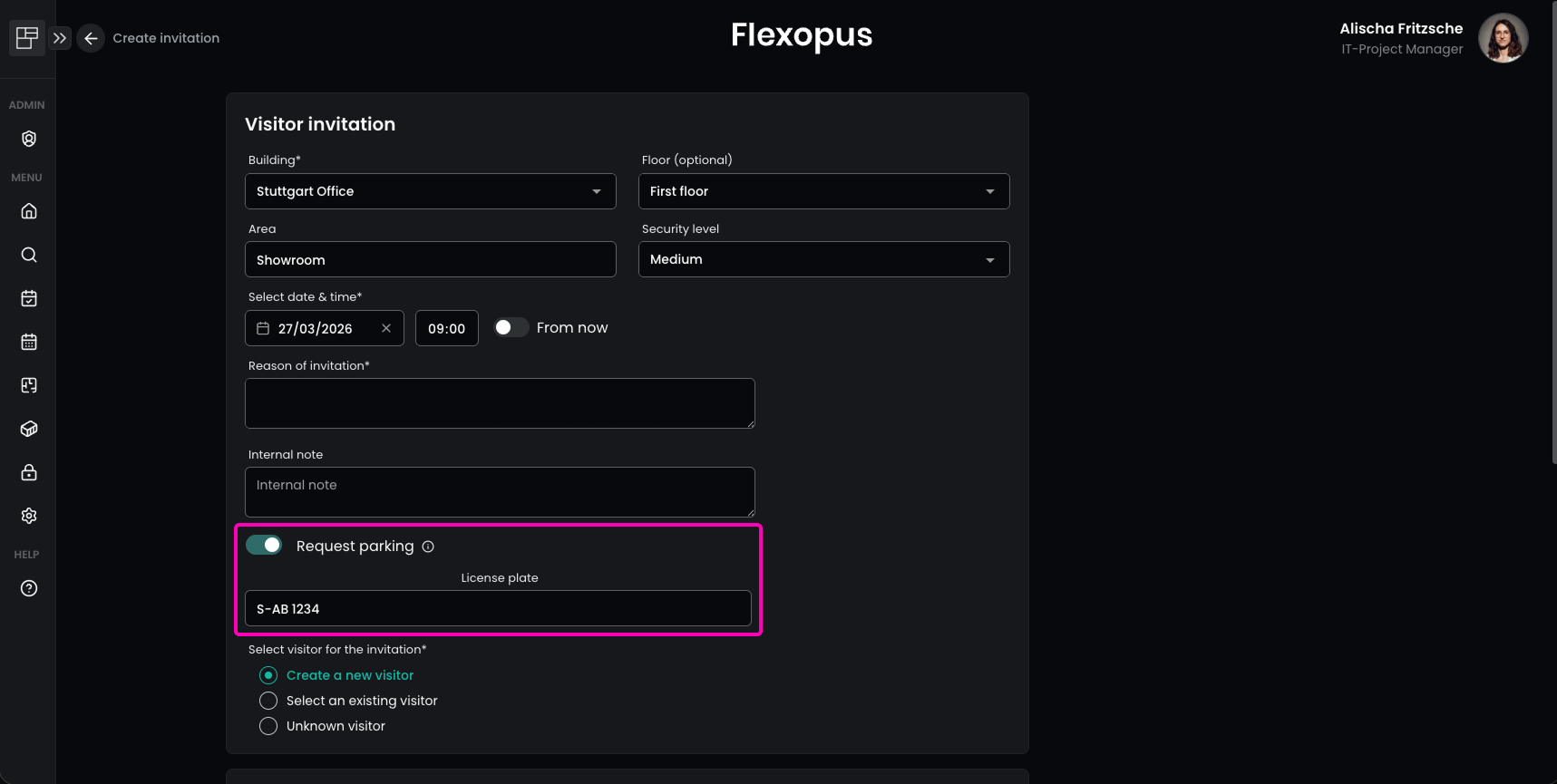Image resolution: width=1557 pixels, height=784 pixels.
Task: Choose Select an existing visitor option
Action: pyautogui.click(x=268, y=701)
